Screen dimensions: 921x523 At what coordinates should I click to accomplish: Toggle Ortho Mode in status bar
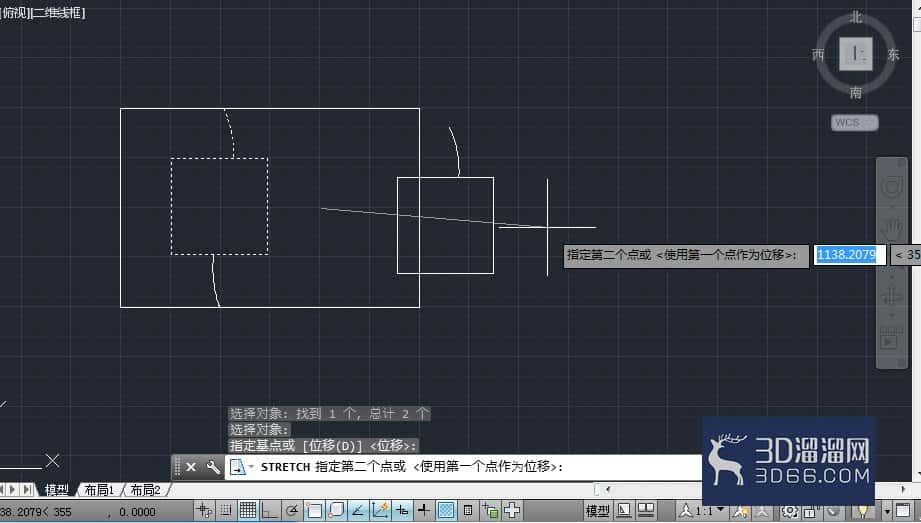[270, 510]
